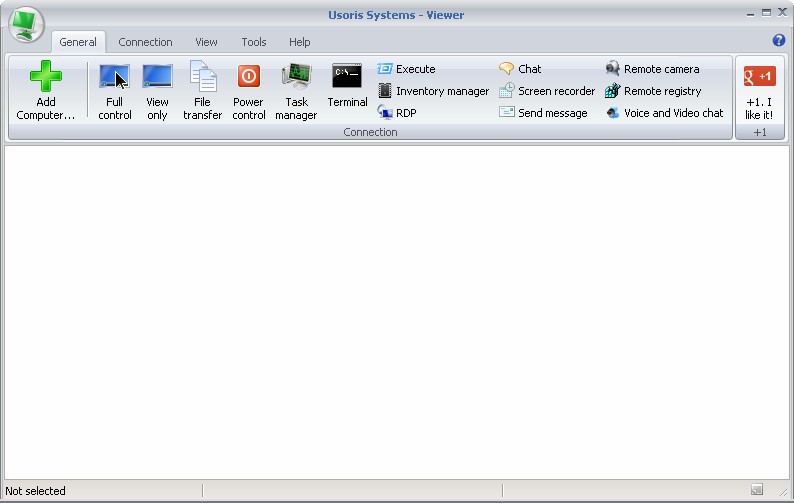Screen dimensions: 794x503
Task: Launch Screen recorder
Action: (547, 91)
